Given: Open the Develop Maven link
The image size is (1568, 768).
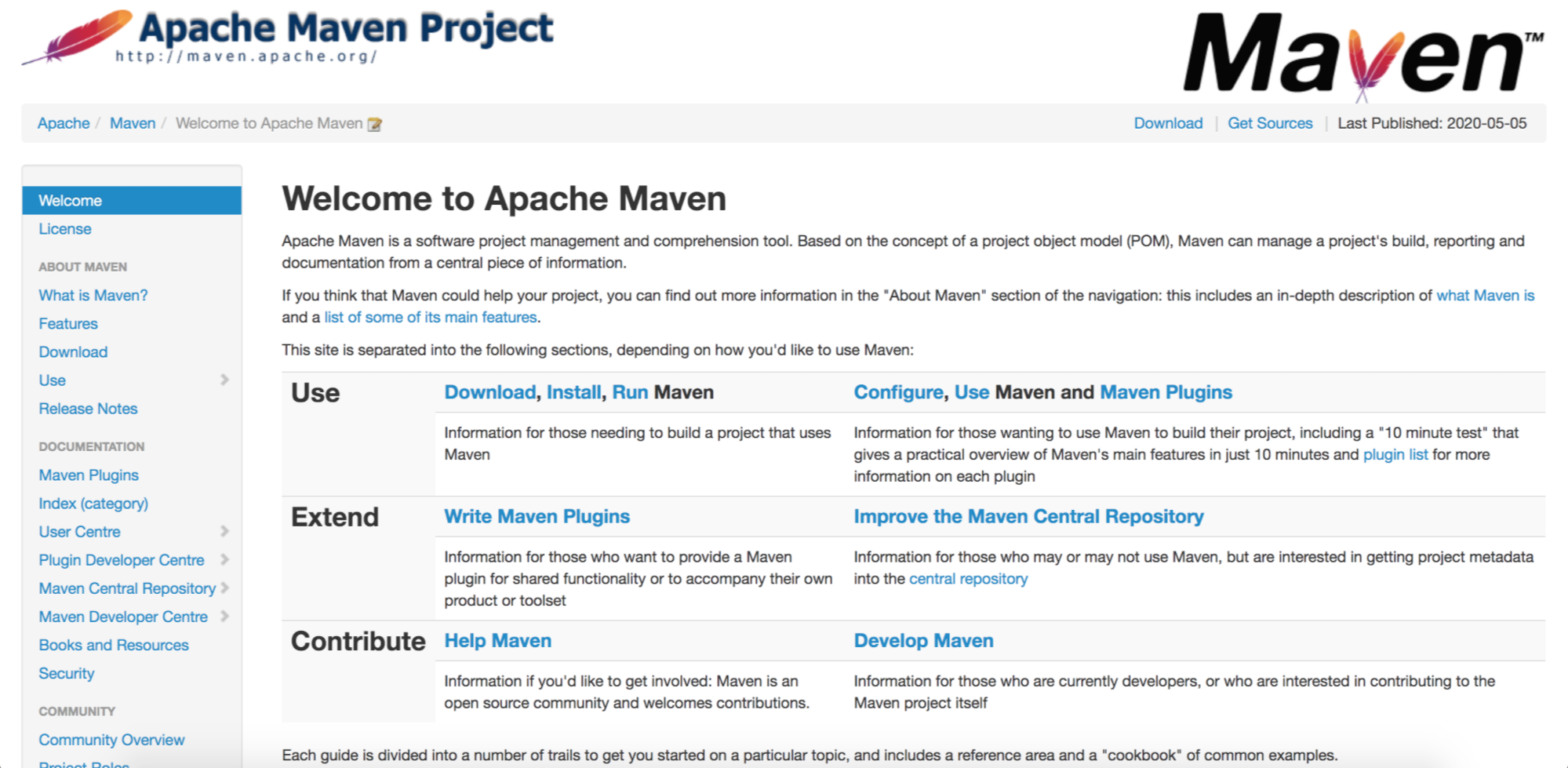Looking at the screenshot, I should point(923,641).
